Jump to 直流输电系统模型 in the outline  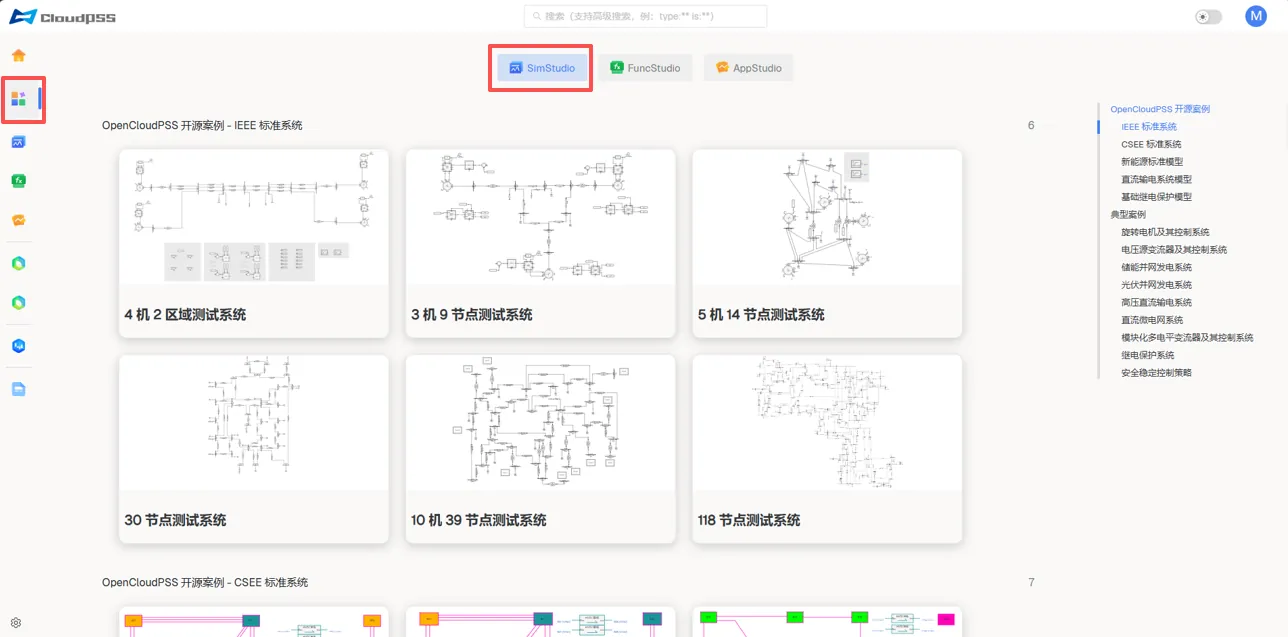tap(1156, 179)
